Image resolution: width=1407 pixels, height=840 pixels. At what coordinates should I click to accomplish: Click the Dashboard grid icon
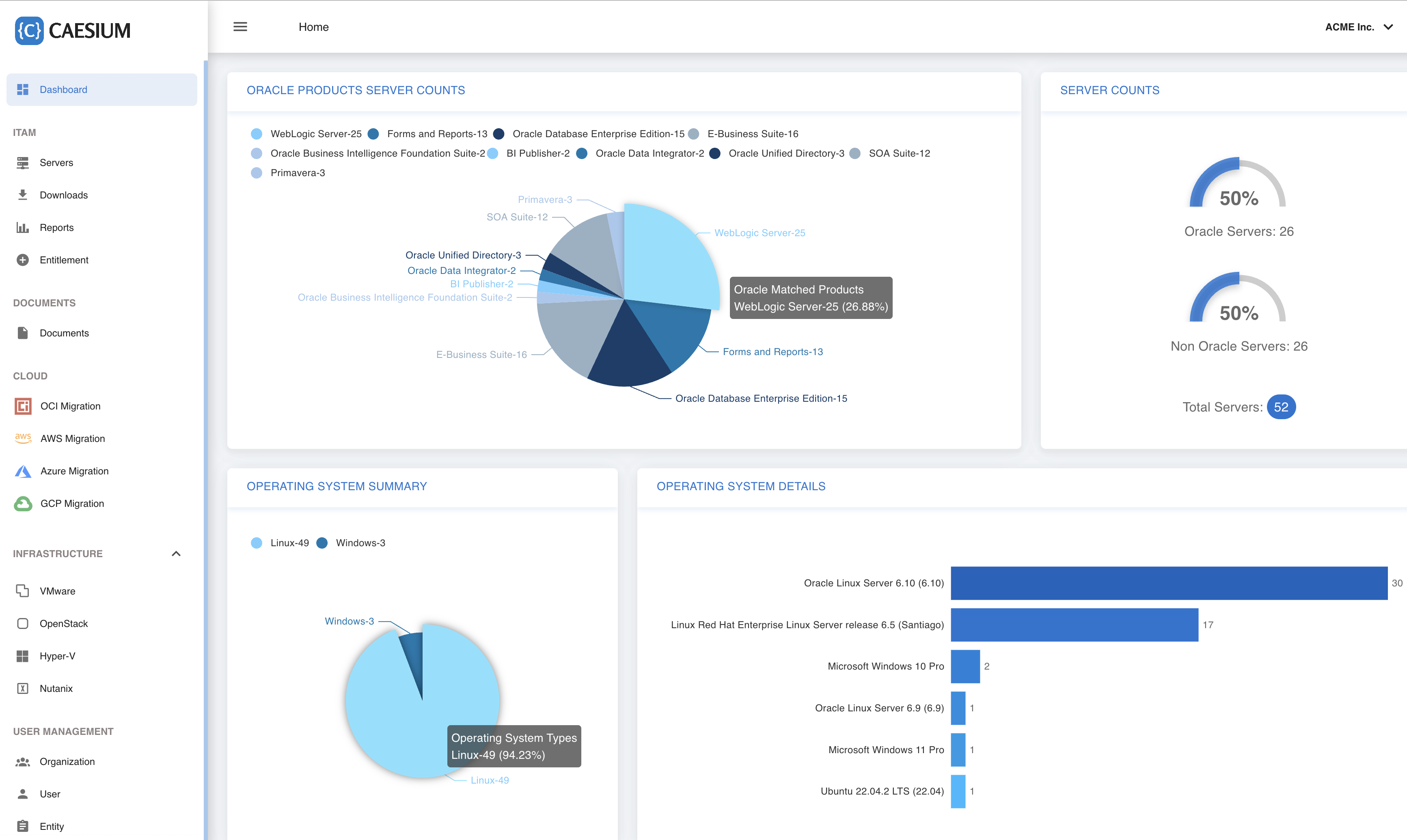(x=23, y=89)
